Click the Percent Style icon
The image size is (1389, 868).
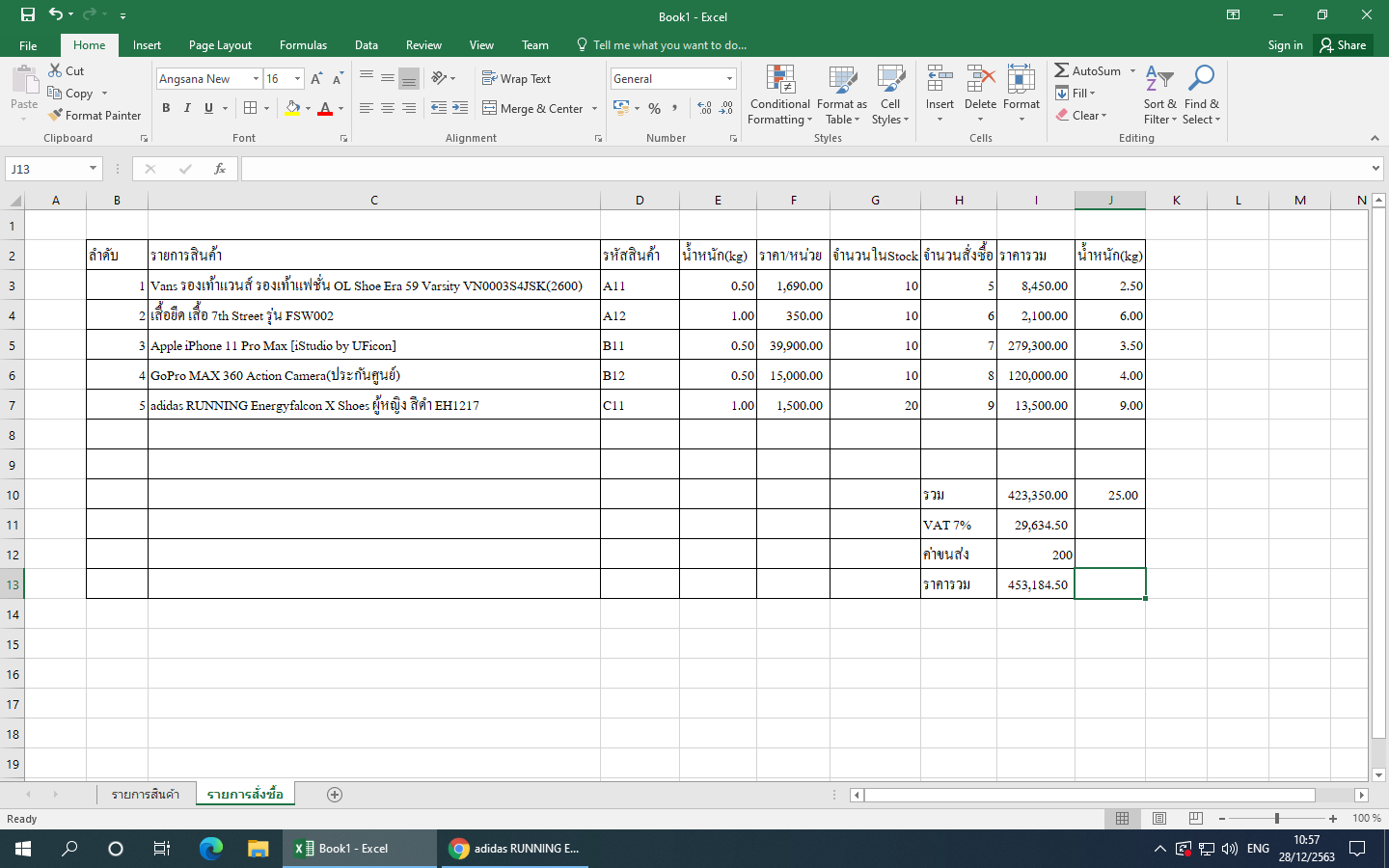[655, 108]
